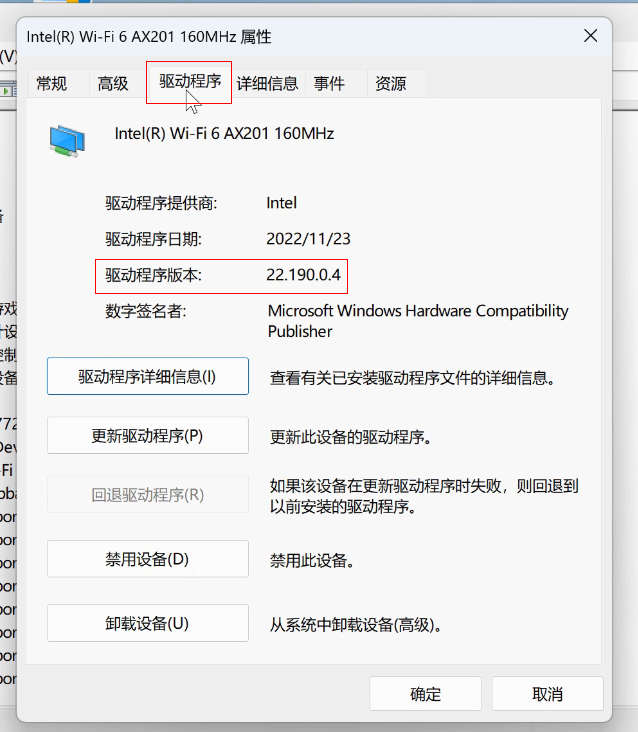Open the 事件 tab
This screenshot has width=638, height=732.
tap(329, 84)
